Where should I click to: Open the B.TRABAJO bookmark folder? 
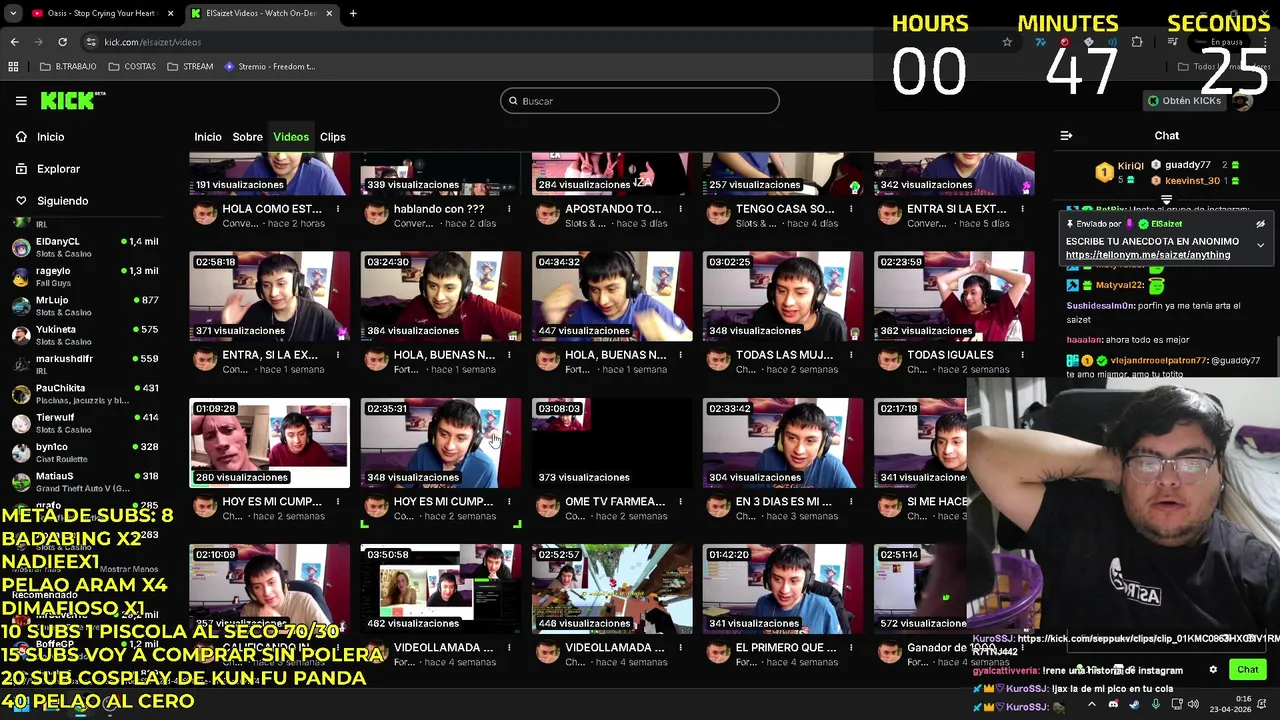(x=68, y=67)
